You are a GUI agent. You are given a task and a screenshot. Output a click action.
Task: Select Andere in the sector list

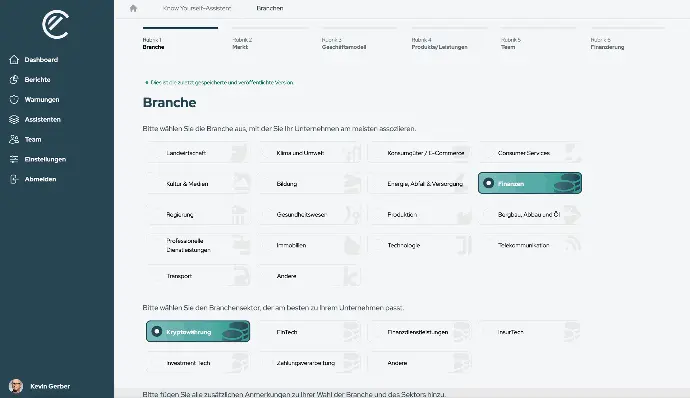419,363
